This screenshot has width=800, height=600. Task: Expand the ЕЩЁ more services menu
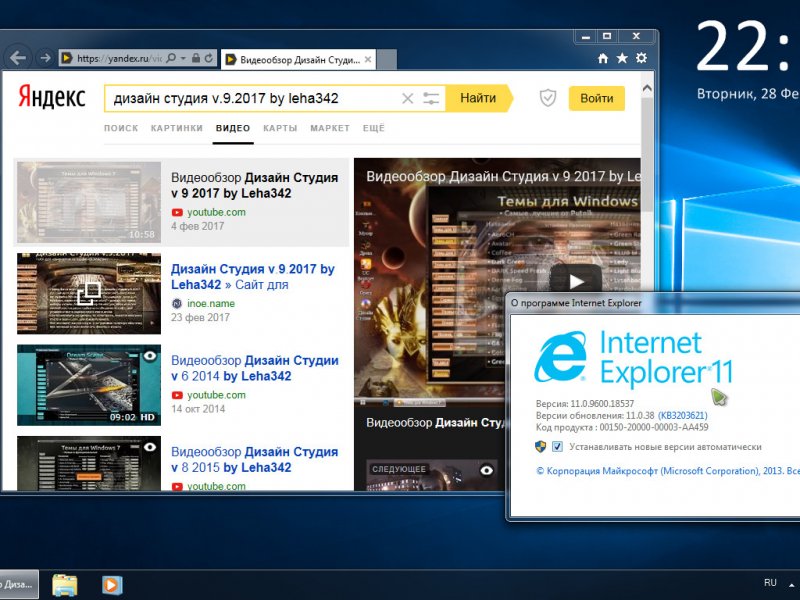(373, 129)
